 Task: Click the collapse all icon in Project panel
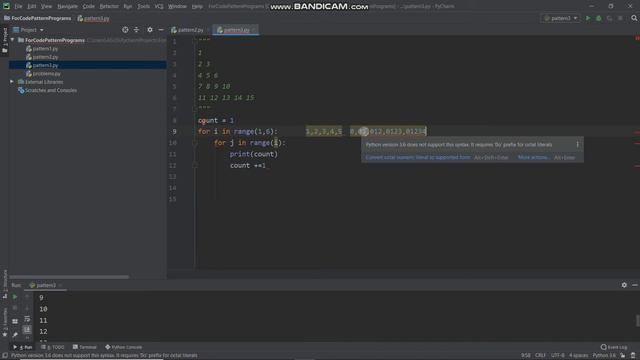pyautogui.click(x=136, y=30)
